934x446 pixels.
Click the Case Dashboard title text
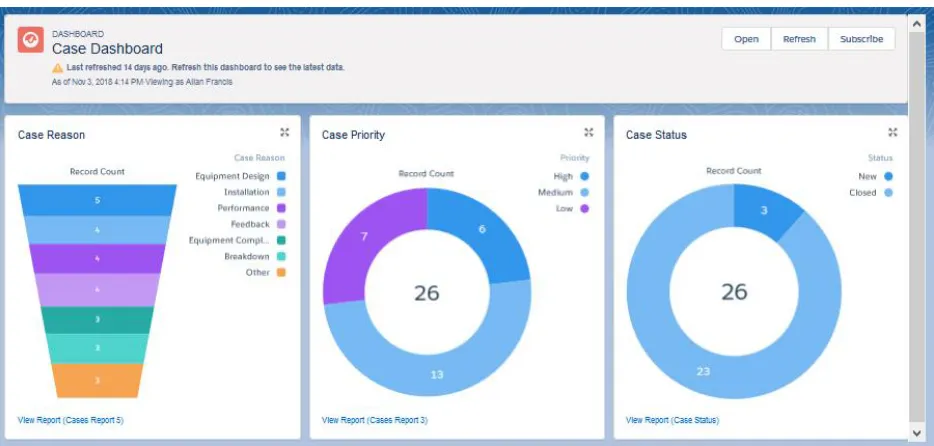click(107, 49)
